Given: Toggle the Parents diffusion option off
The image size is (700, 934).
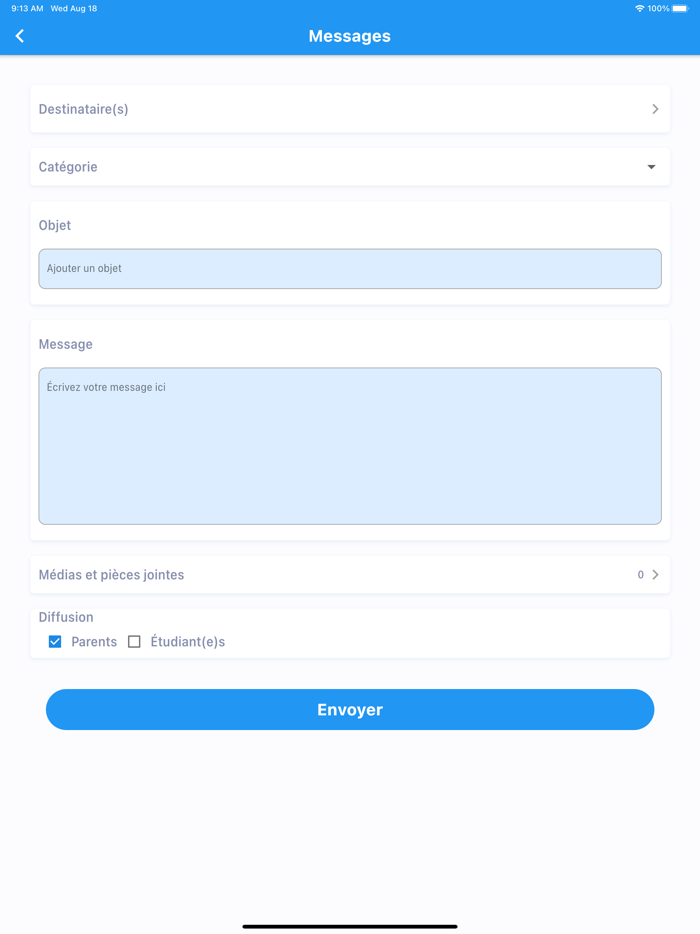Looking at the screenshot, I should coord(54,641).
